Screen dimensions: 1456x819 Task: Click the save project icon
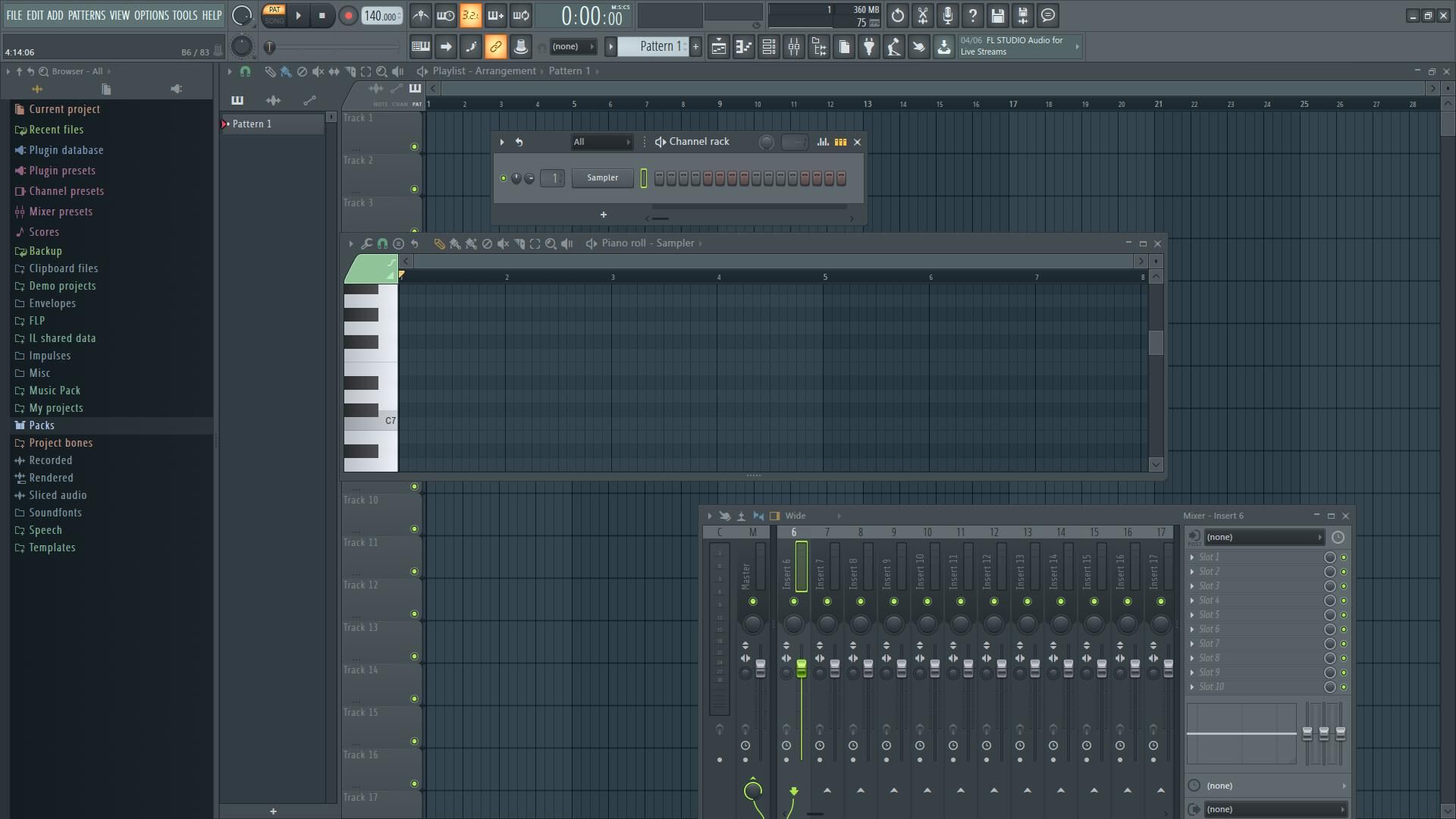point(998,16)
